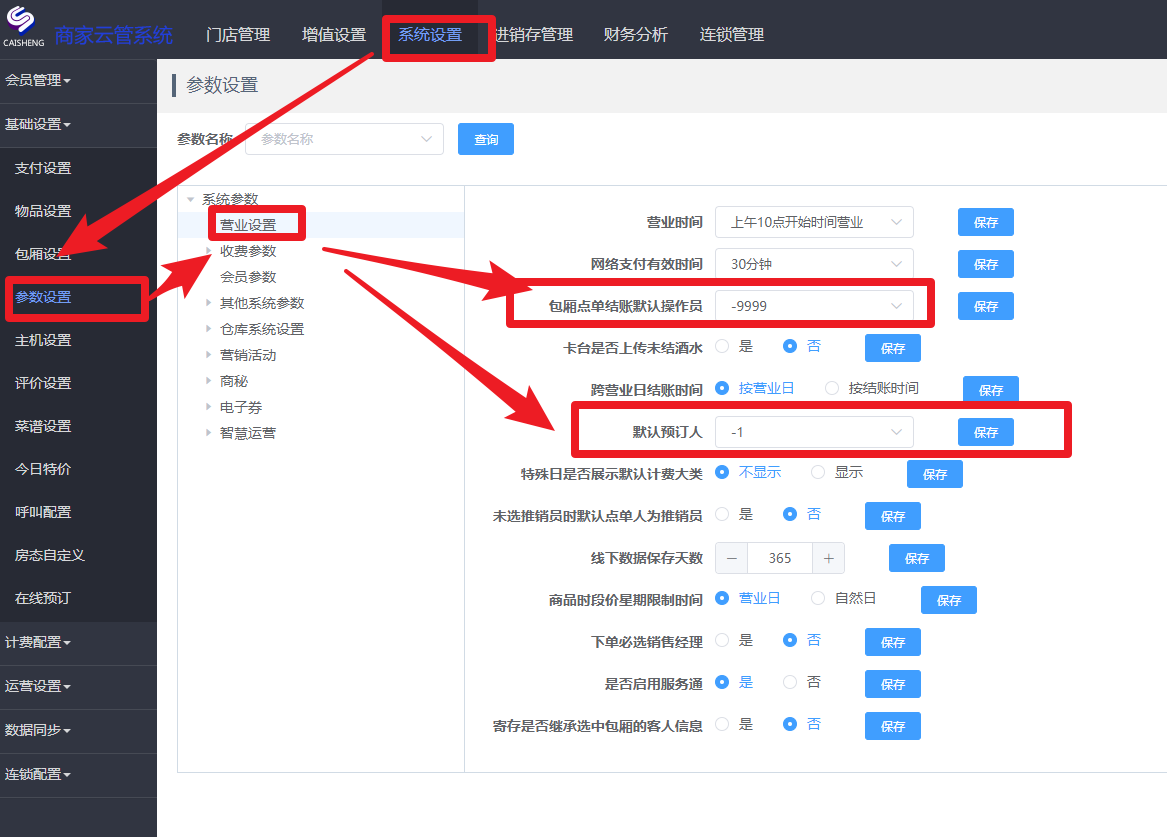Click the 365 days input field

click(780, 558)
